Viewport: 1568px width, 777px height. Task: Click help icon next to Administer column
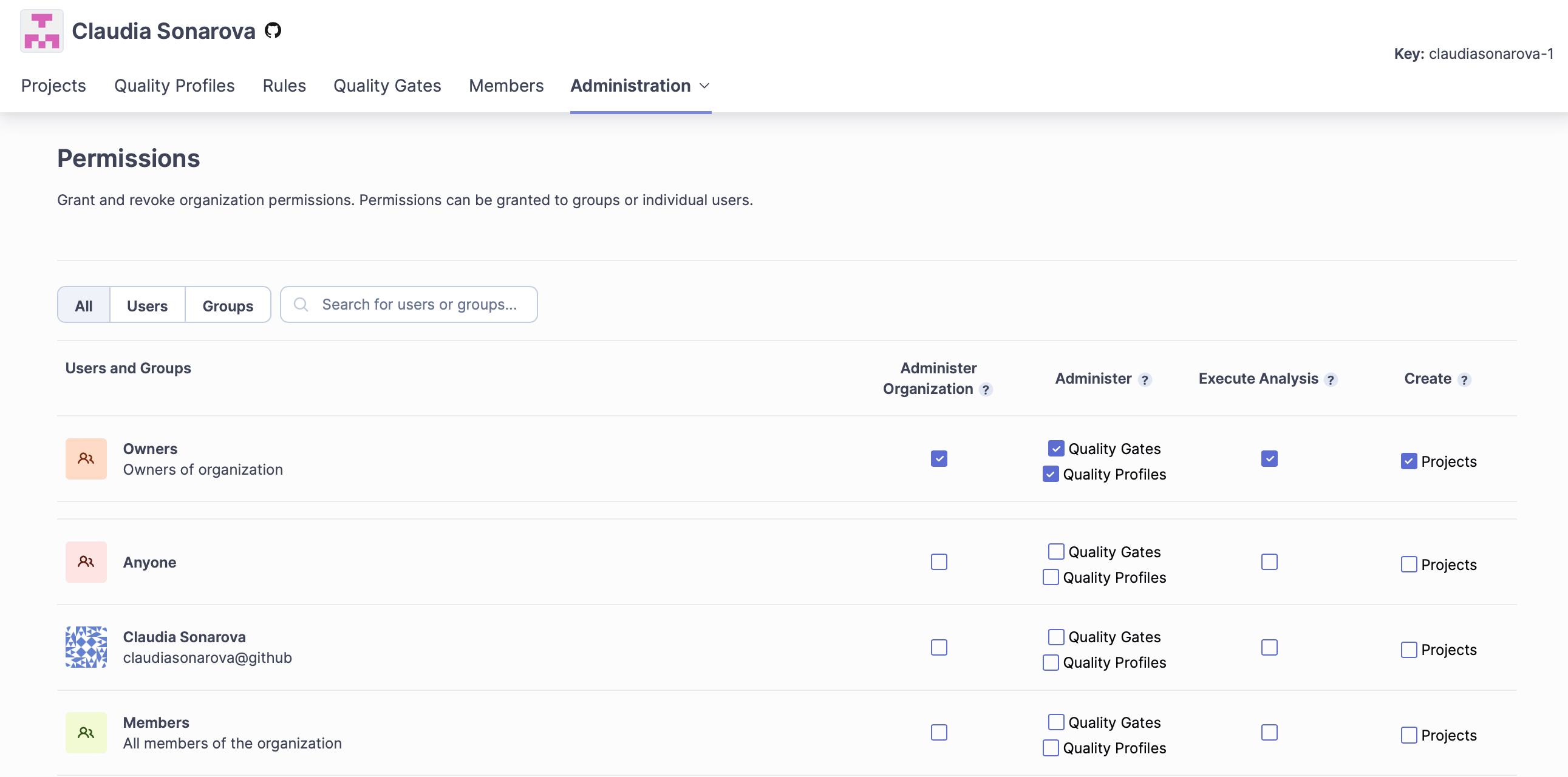[1145, 379]
